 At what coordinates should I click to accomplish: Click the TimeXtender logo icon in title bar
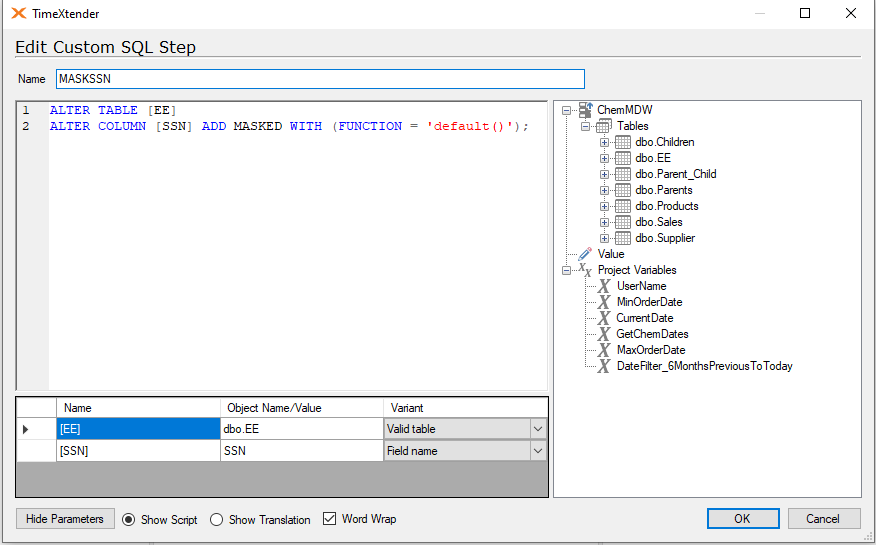18,13
